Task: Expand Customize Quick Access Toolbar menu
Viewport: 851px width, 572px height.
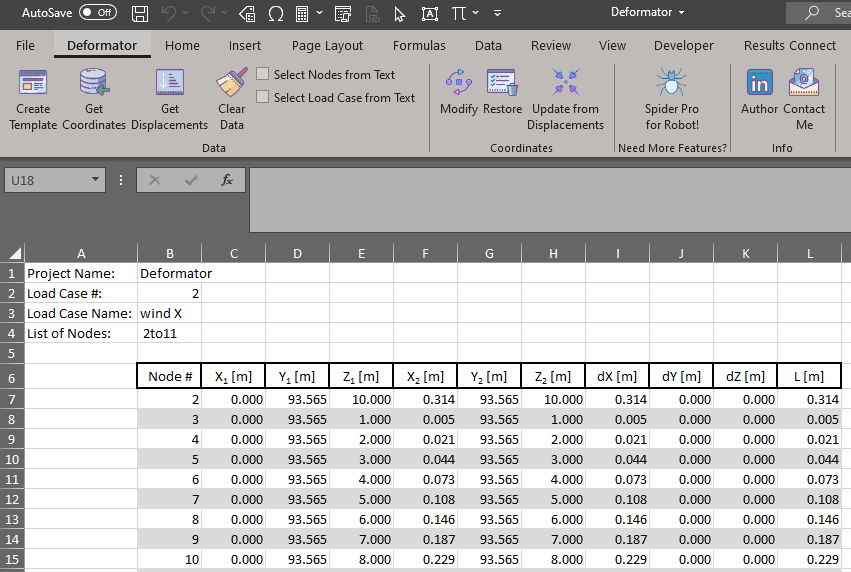Action: pos(497,13)
